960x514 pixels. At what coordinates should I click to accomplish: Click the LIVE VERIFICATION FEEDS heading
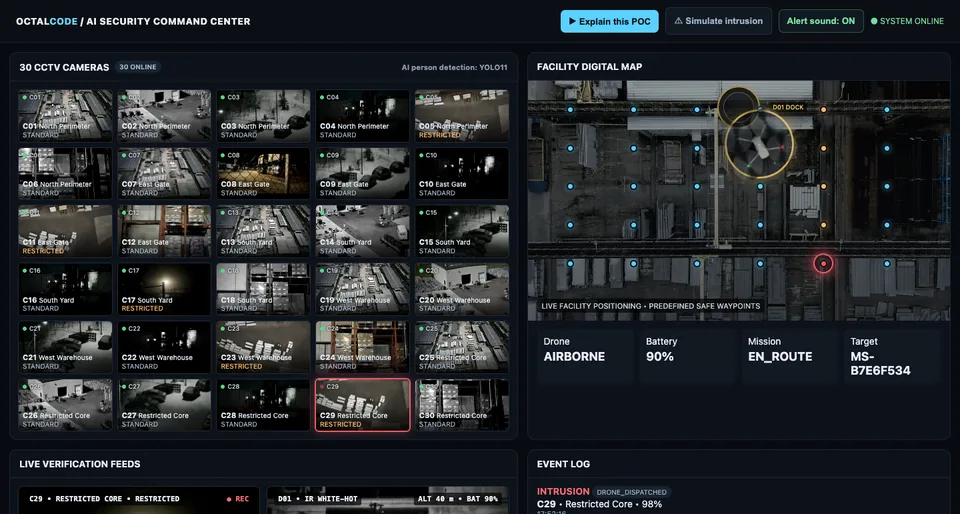tap(80, 464)
